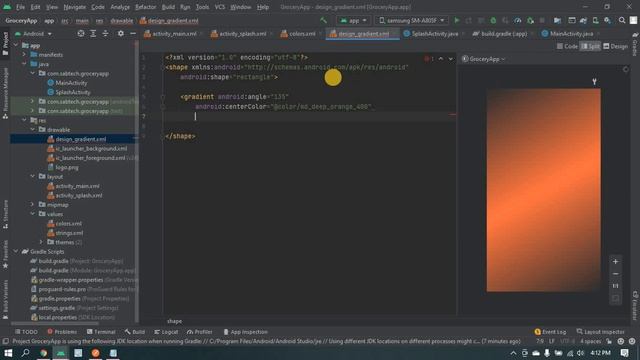Open the Gradle tool window on right edge
This screenshot has width=640, height=360.
pos(635,44)
